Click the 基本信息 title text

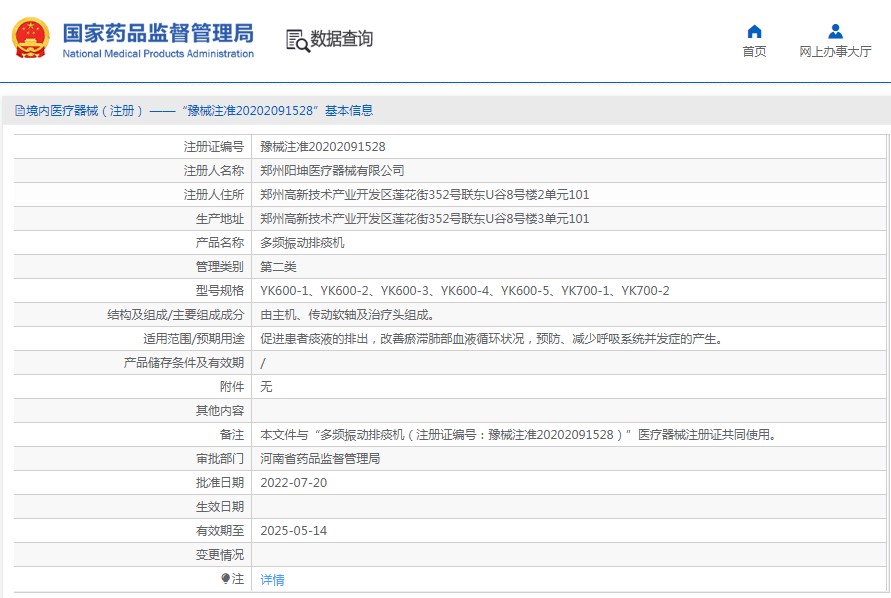point(349,111)
